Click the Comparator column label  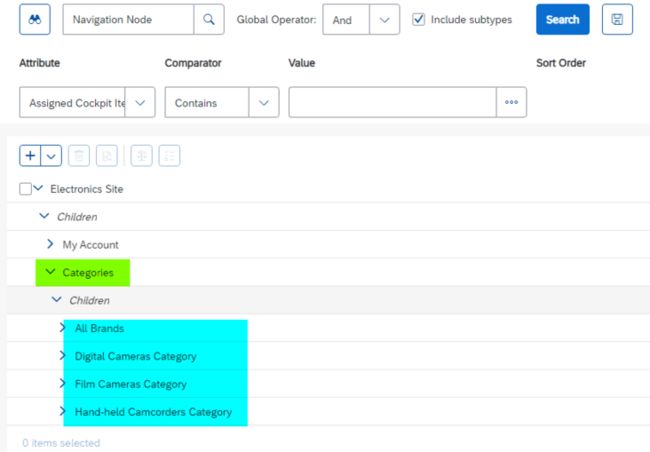193,63
